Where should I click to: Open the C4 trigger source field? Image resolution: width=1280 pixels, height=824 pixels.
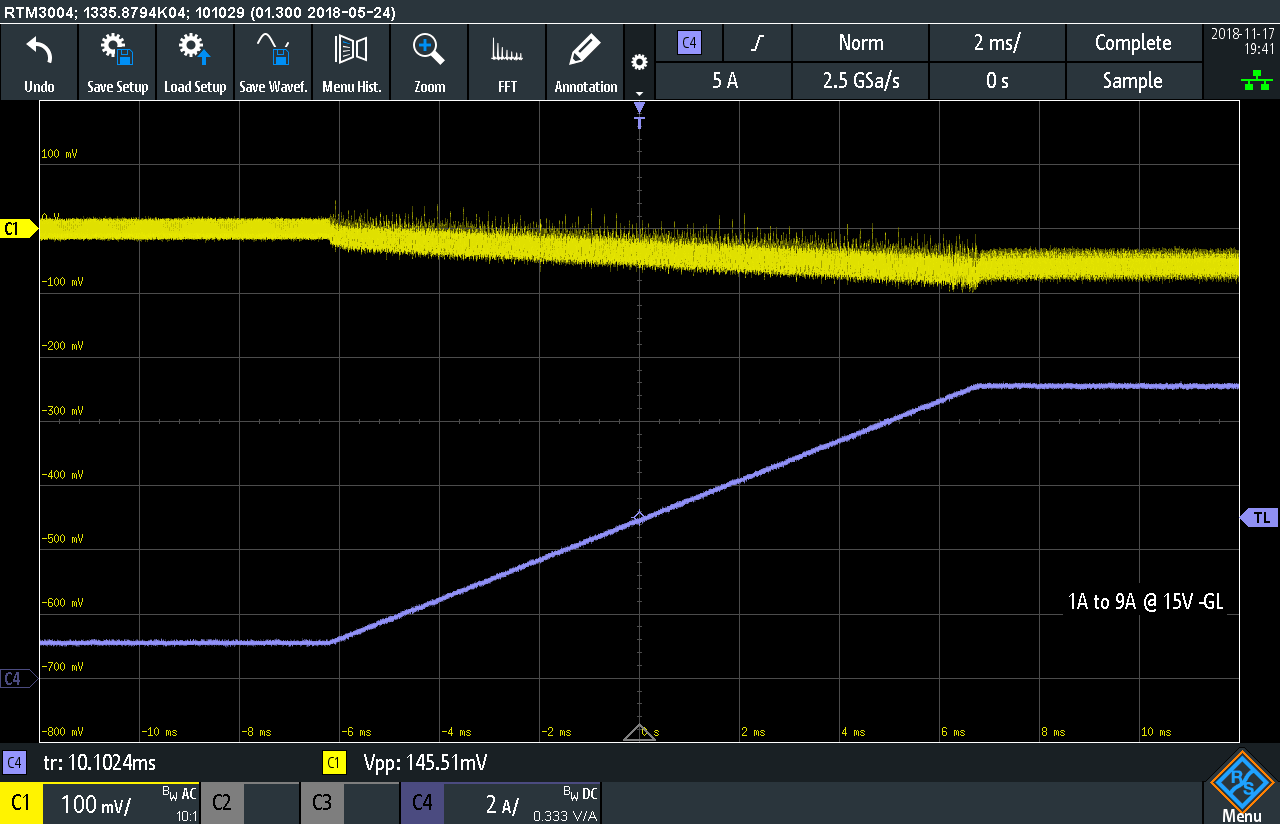689,43
